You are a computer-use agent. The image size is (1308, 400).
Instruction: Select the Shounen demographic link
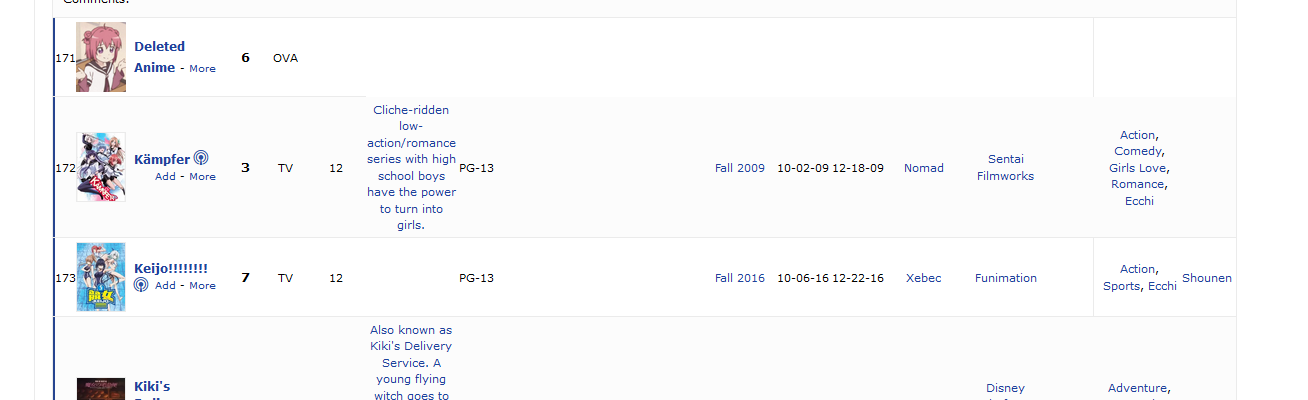[x=1206, y=278]
